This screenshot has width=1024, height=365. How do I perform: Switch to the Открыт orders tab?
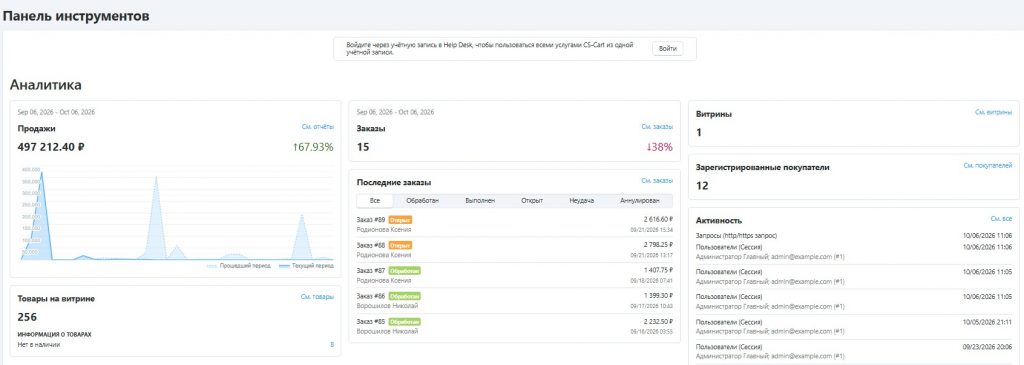click(x=532, y=200)
